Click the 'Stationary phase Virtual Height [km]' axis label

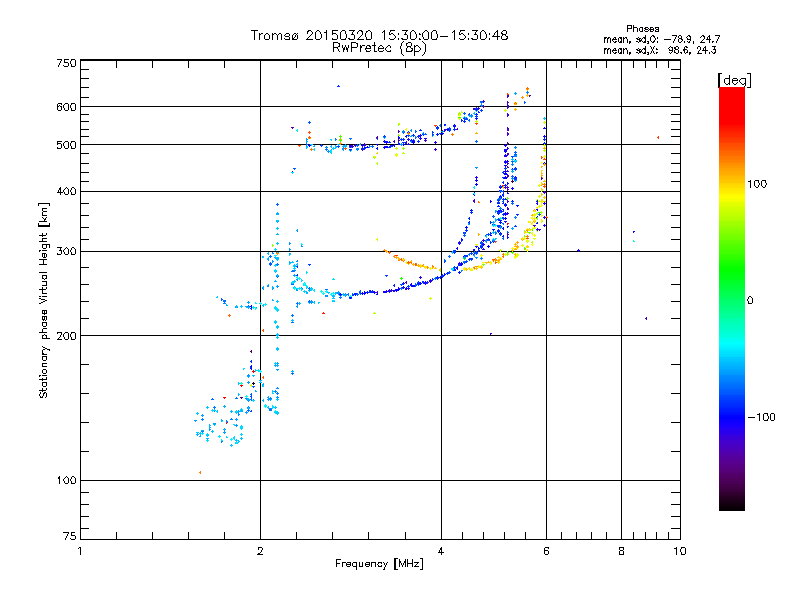(x=44, y=300)
